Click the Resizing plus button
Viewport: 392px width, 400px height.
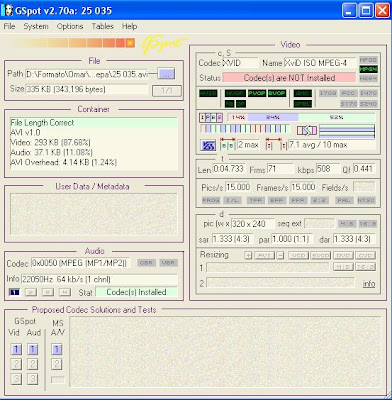pyautogui.click(x=248, y=256)
